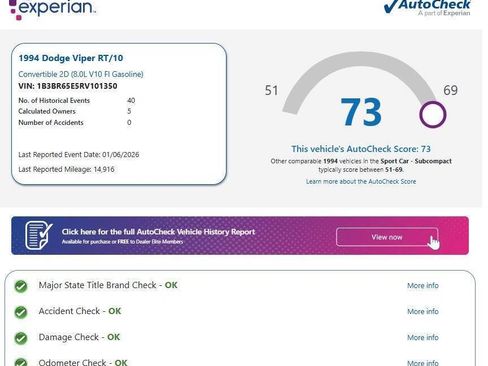Click Last Reported Mileage 14,916
Screen dimensions: 488x366
pos(66,169)
